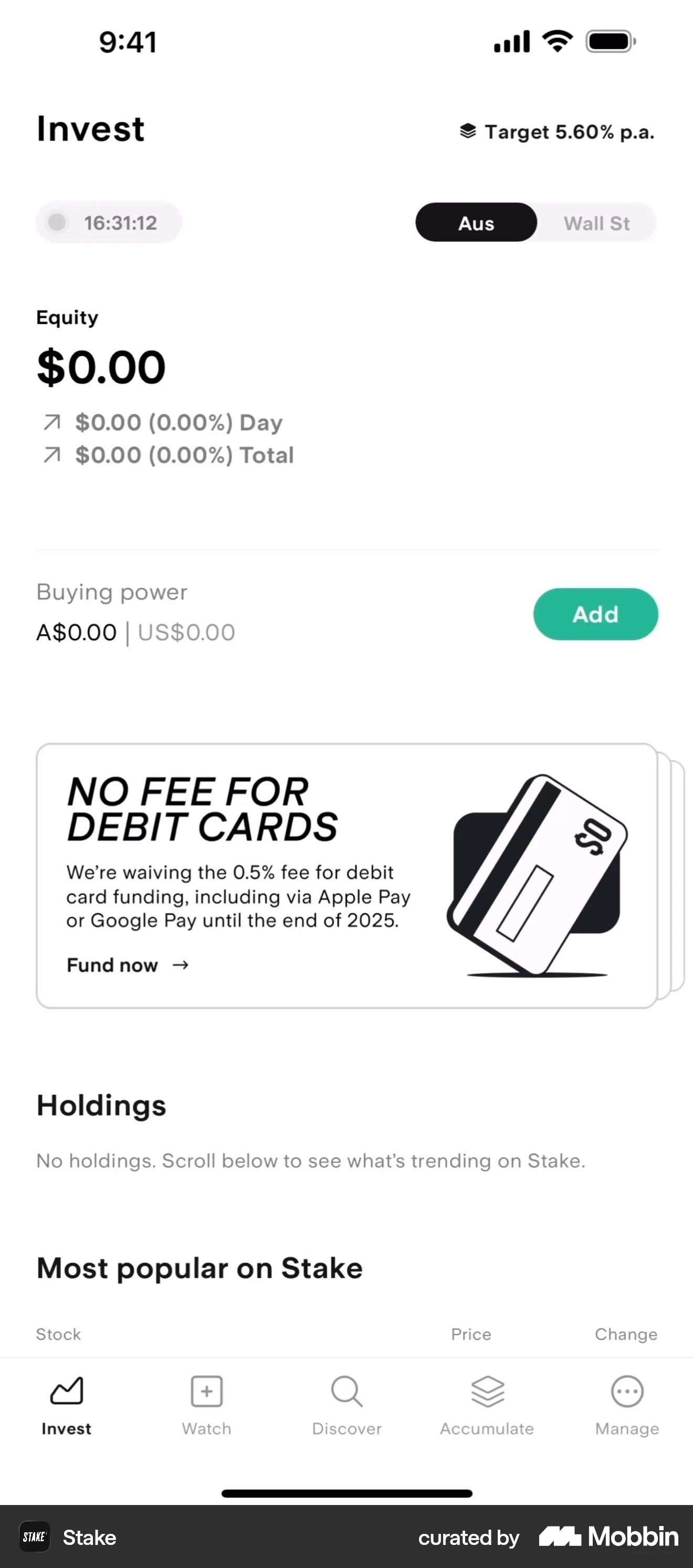Select A$0.00 buying power currency
The width and height of the screenshot is (693, 1568).
point(76,632)
